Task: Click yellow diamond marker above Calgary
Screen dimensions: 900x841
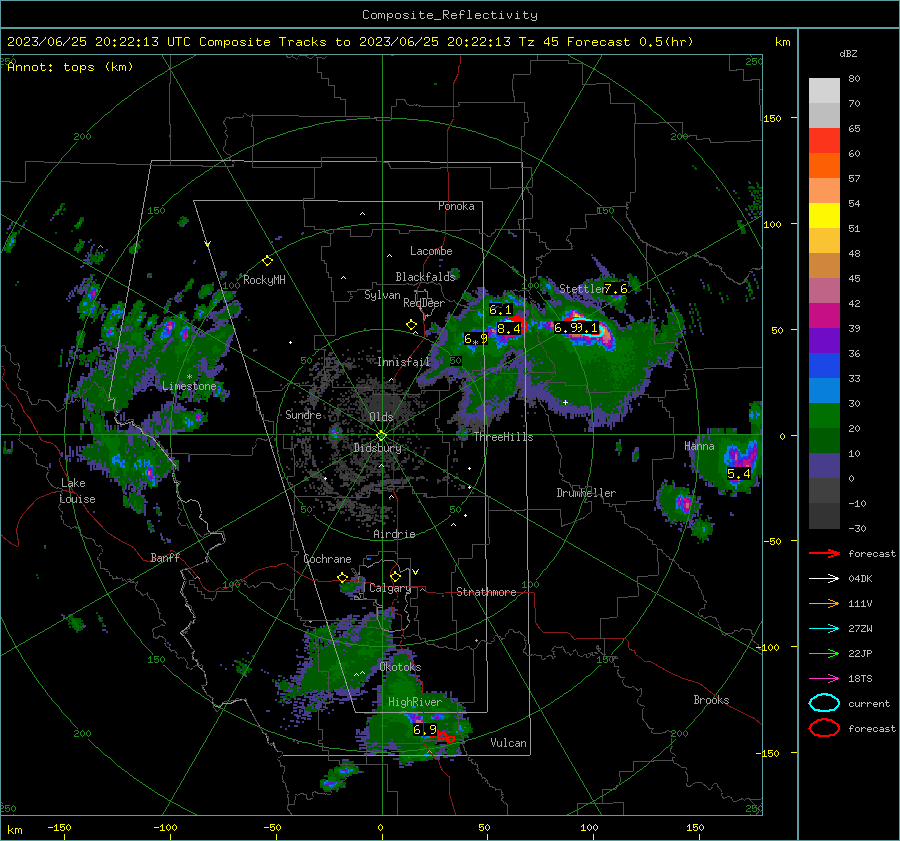Action: (395, 576)
